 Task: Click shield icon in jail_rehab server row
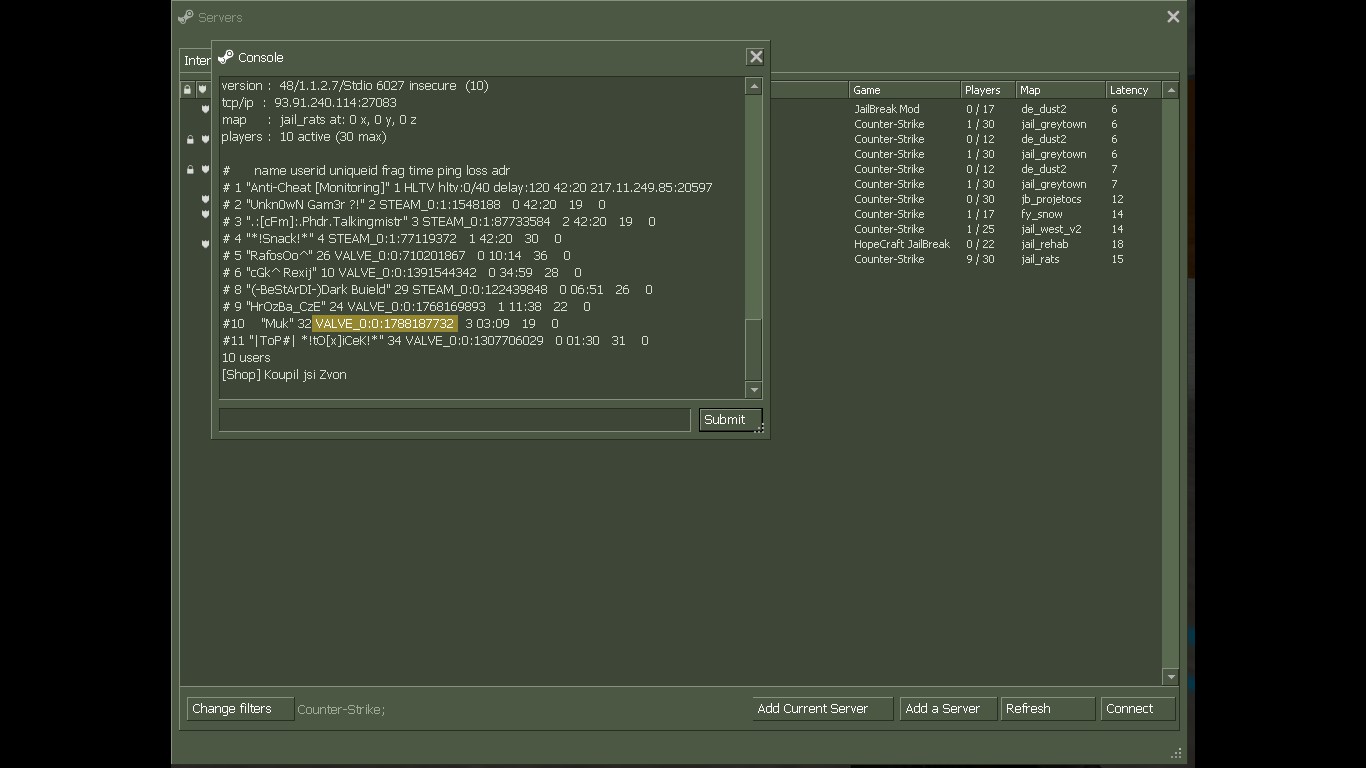205,244
